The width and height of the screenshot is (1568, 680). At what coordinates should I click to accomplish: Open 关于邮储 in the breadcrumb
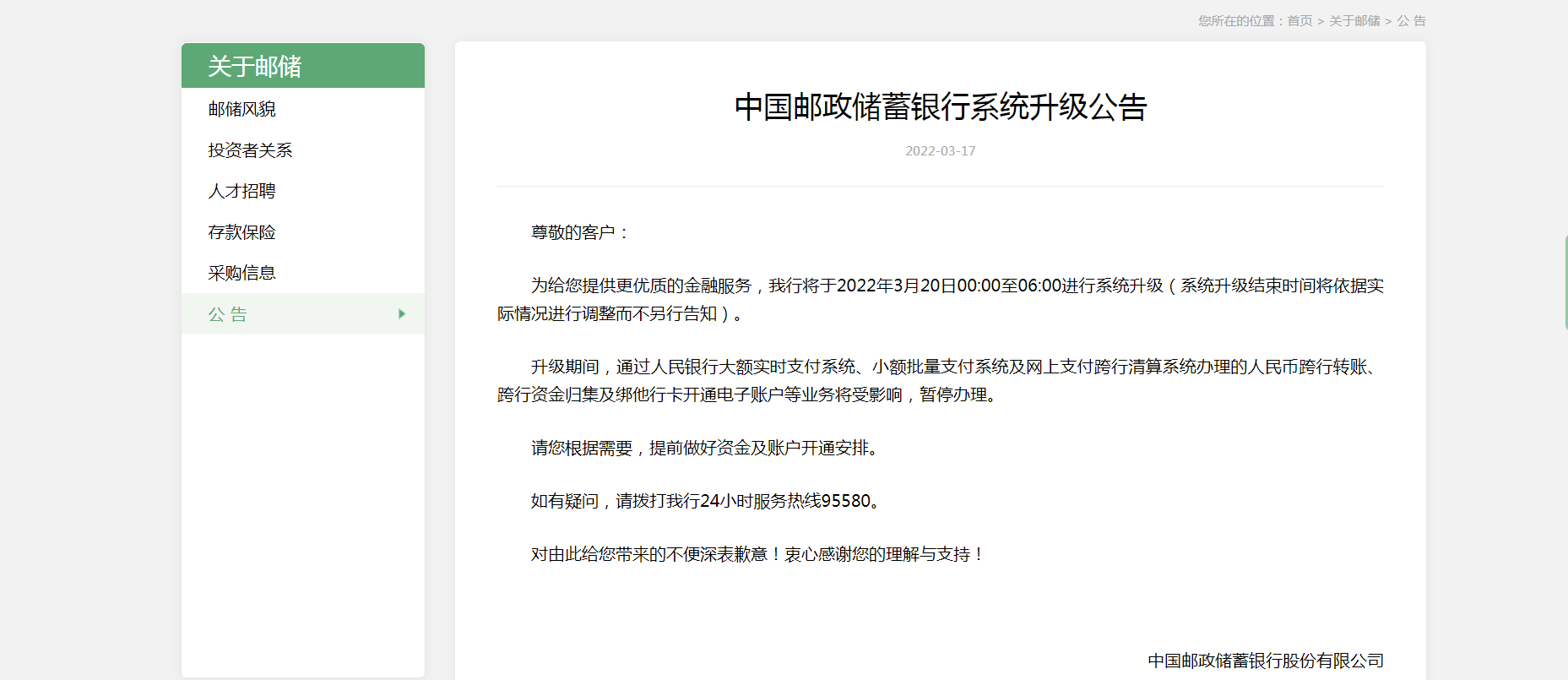pyautogui.click(x=1354, y=21)
